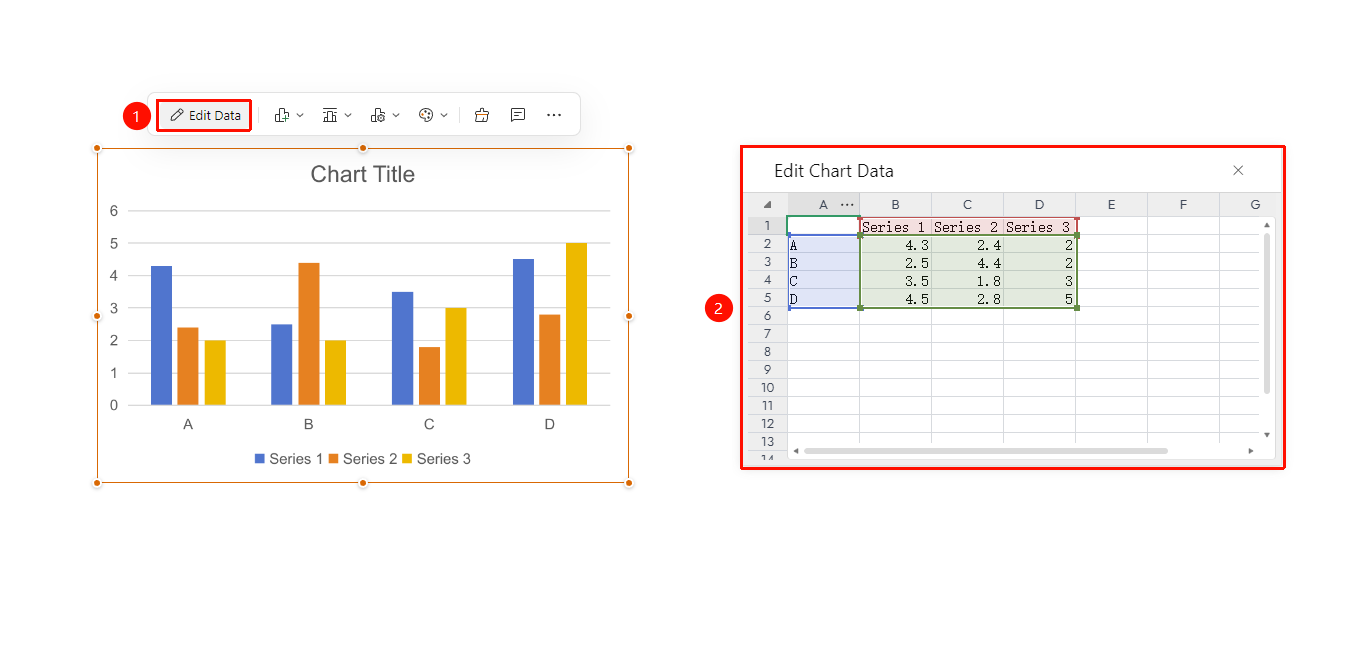Click the horizontal scrollbar right arrow
Viewport: 1345px width, 647px height.
[x=1251, y=451]
